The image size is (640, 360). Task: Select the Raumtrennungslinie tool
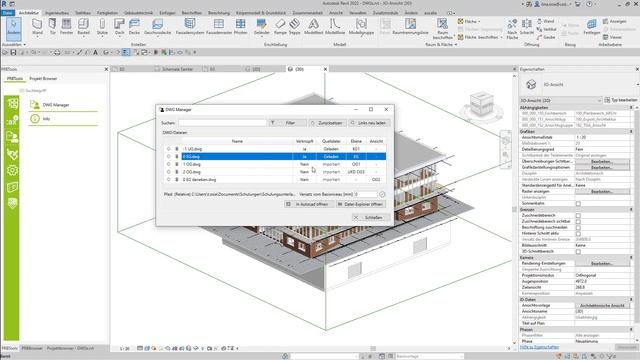click(x=410, y=27)
